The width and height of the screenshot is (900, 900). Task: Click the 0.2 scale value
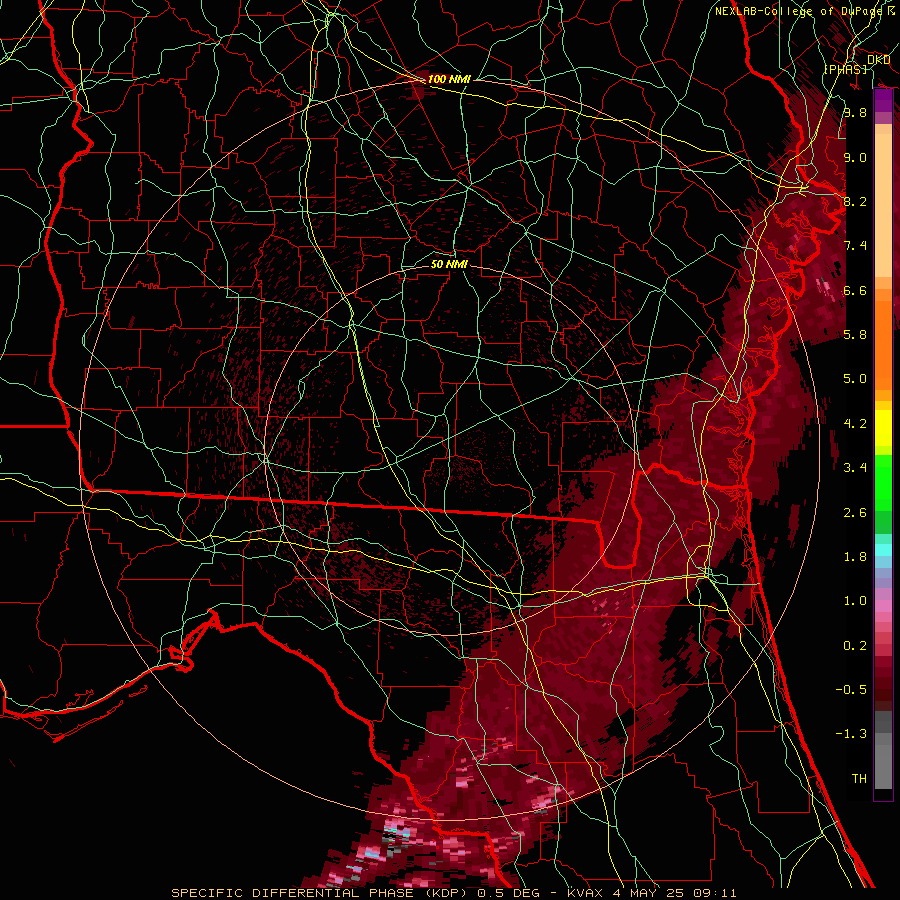tap(855, 646)
